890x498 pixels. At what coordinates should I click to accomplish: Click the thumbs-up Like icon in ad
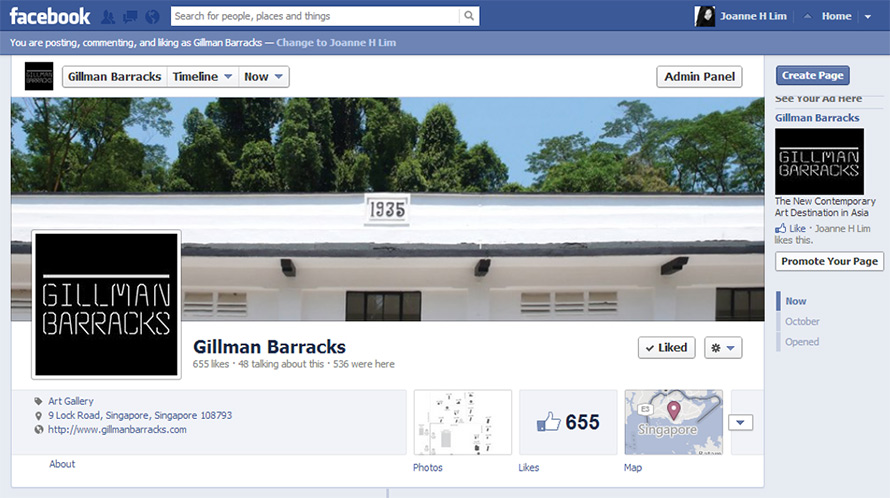pyautogui.click(x=781, y=228)
